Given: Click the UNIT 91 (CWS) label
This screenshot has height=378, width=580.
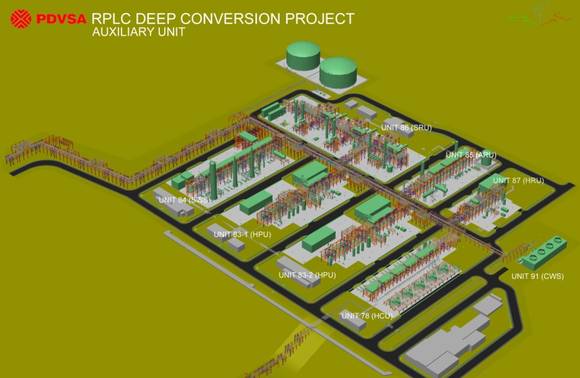Looking at the screenshot, I should (537, 276).
